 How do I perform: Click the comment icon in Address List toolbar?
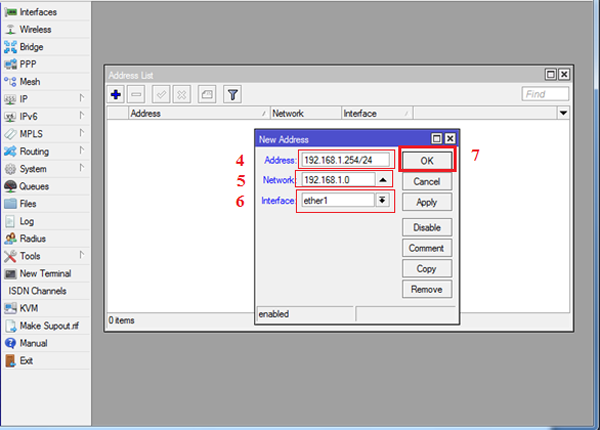click(207, 94)
